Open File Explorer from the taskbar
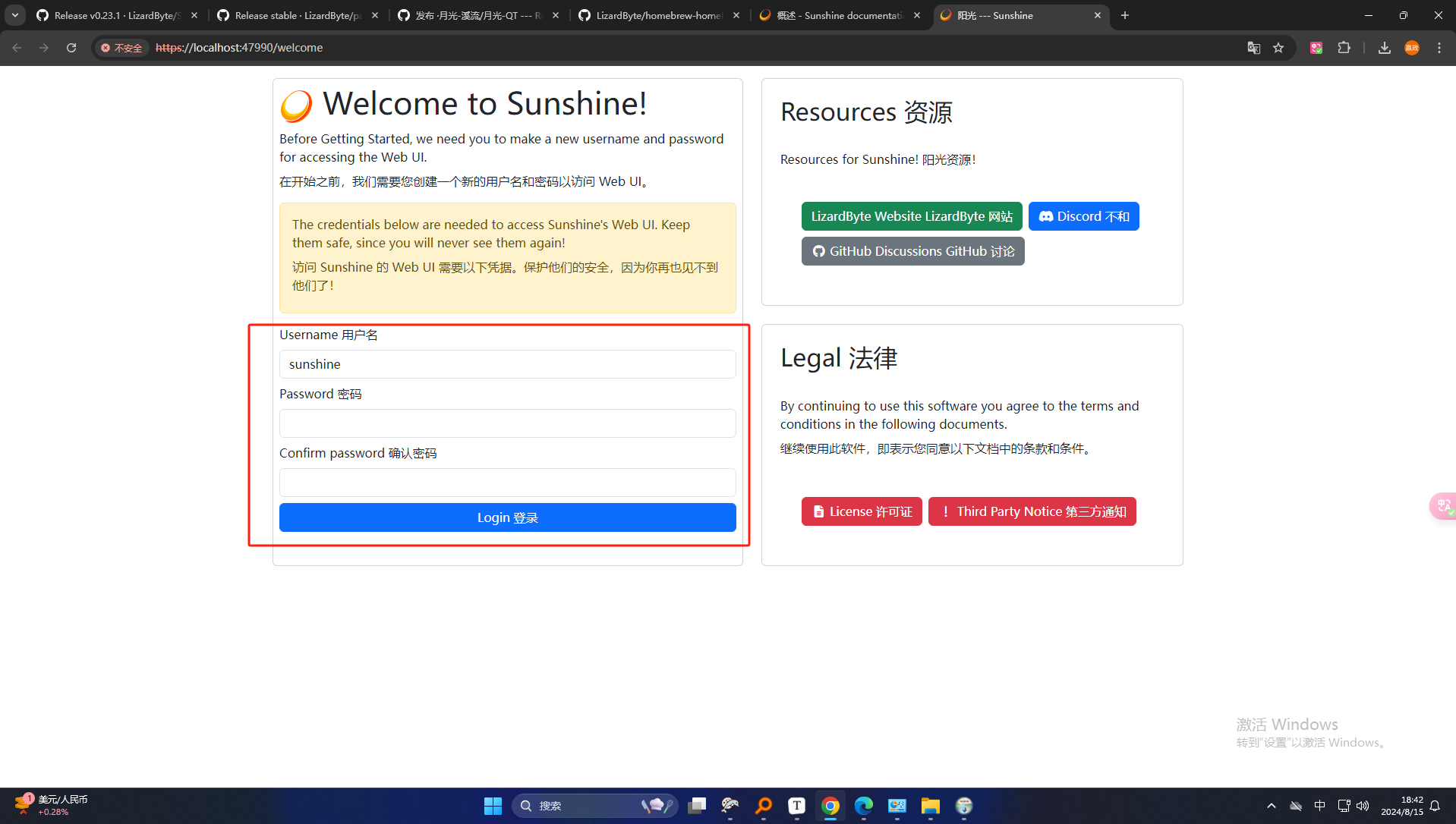This screenshot has width=1456, height=824. [931, 806]
